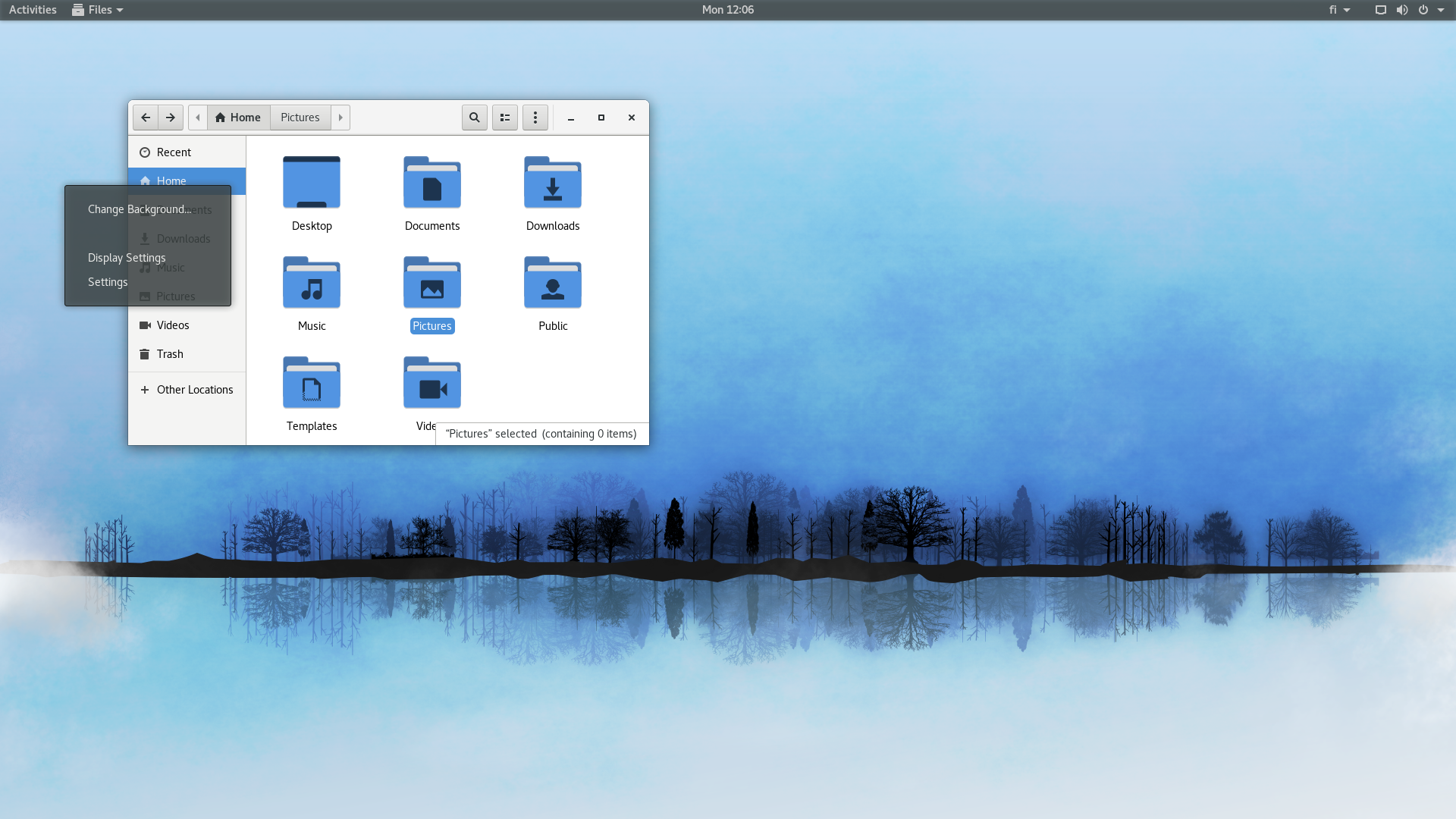Go back with the left arrow button
This screenshot has height=819, width=1456.
pos(146,118)
